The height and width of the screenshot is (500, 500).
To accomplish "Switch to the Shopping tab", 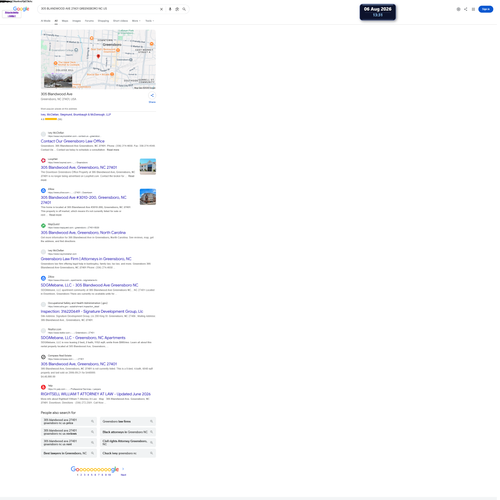I will (103, 21).
